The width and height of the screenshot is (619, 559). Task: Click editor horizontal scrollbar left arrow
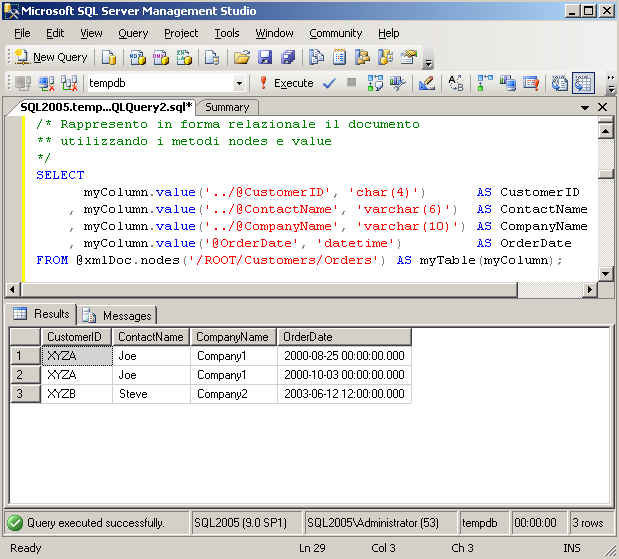coord(12,290)
